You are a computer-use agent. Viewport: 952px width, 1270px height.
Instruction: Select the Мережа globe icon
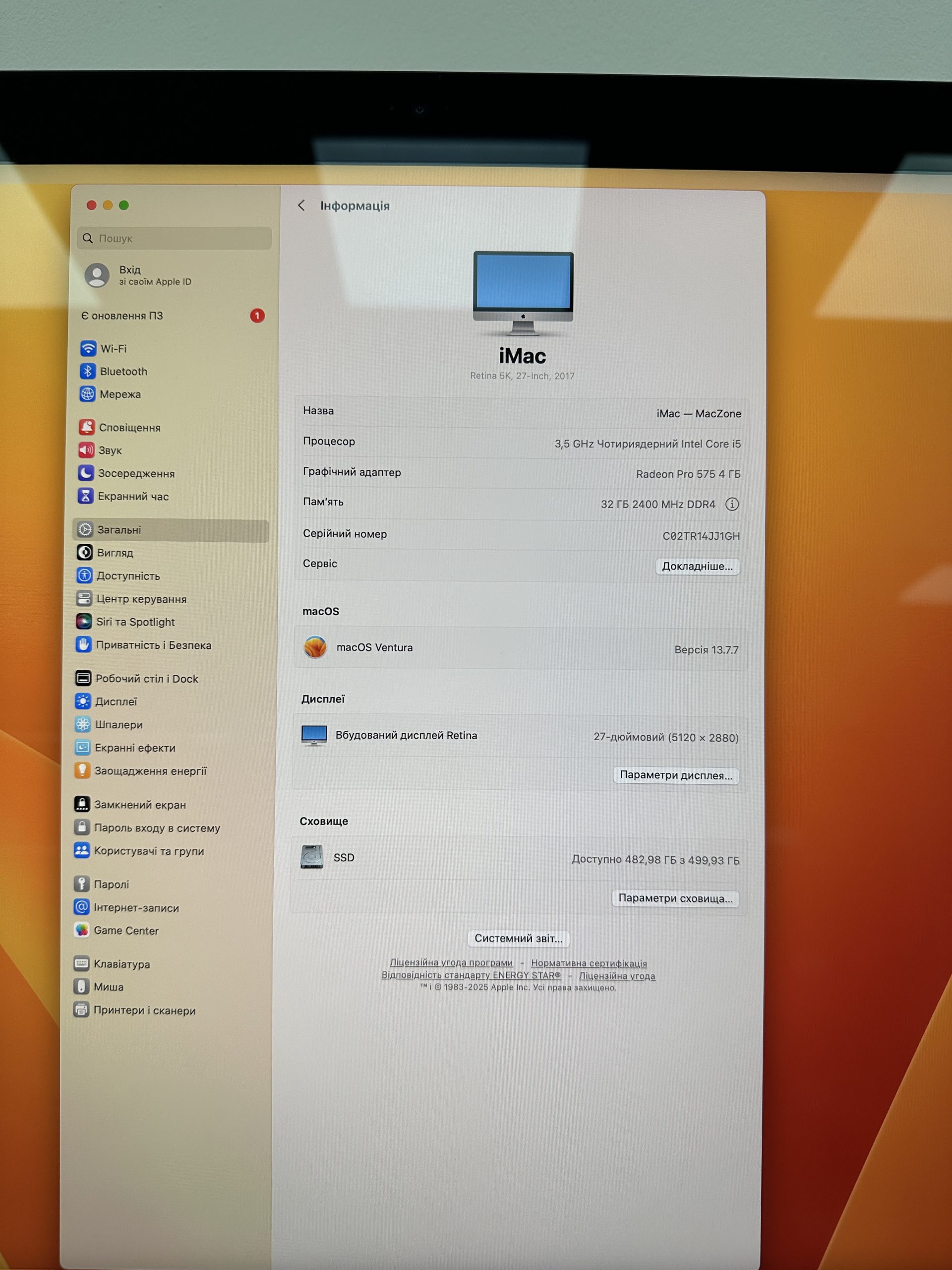click(87, 394)
